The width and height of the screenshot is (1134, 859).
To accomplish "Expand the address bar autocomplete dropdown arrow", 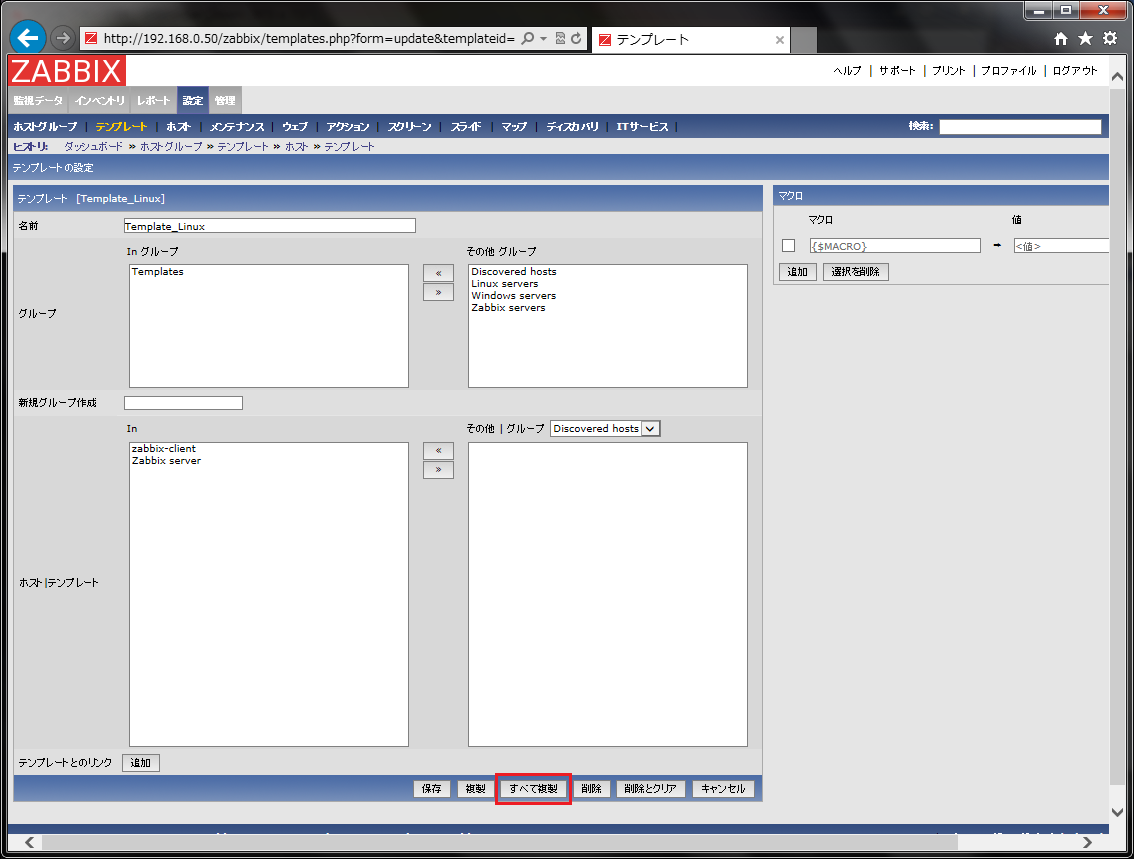I will 543,38.
